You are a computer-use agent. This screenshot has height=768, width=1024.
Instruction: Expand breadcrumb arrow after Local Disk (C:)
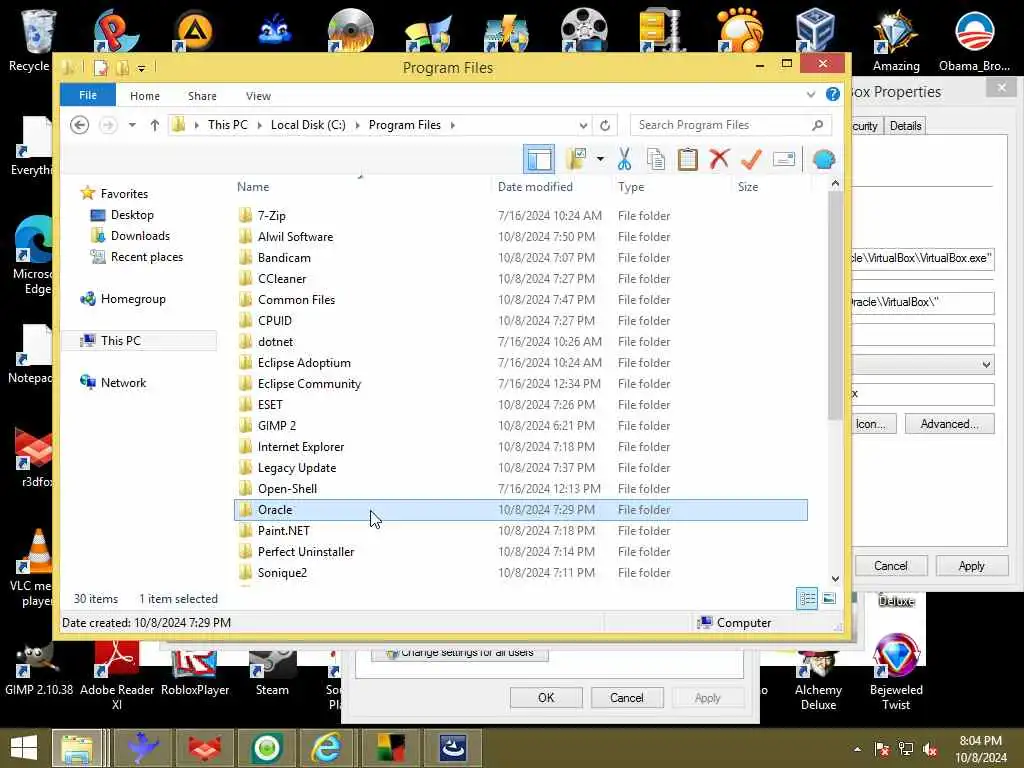(x=357, y=125)
